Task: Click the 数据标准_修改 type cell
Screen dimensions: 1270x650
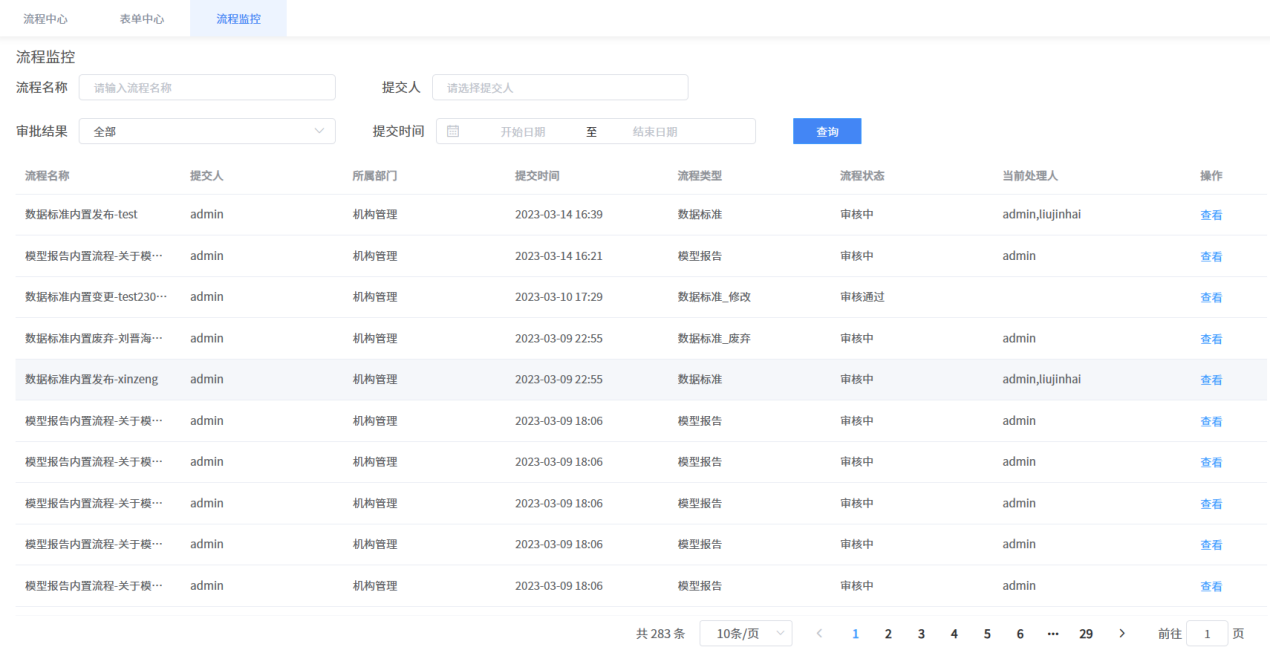Action: point(714,297)
